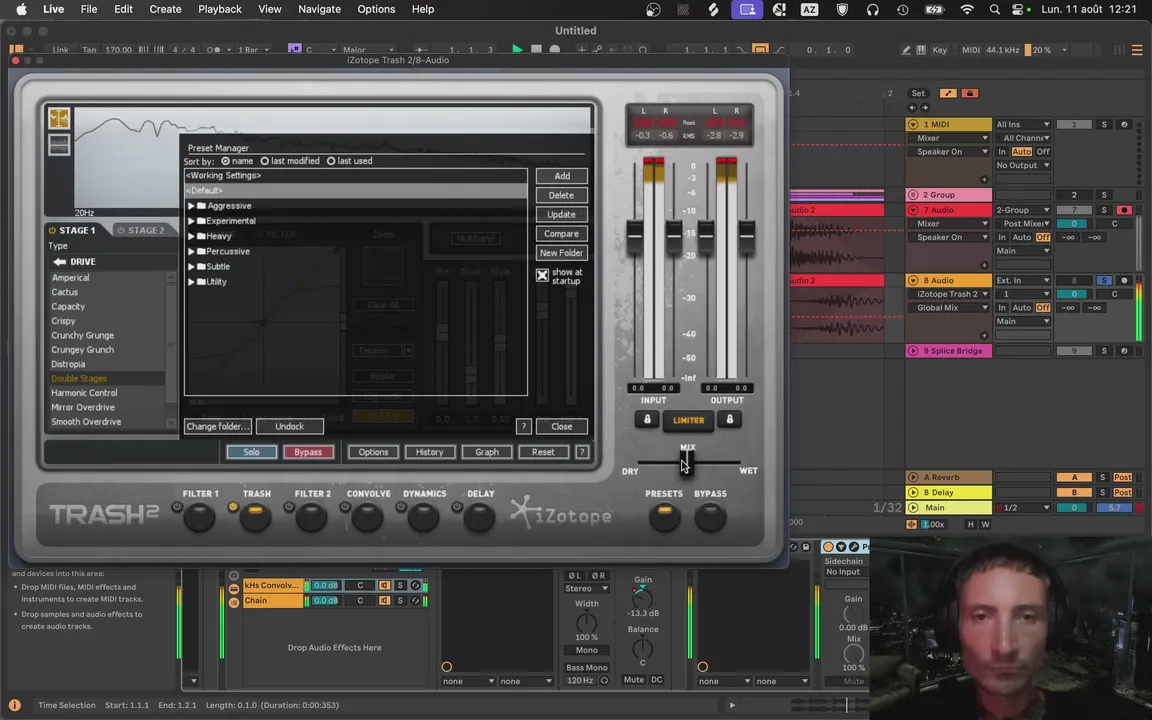Toggle CONVOLVE module power button
Image resolution: width=1152 pixels, height=720 pixels.
345,507
